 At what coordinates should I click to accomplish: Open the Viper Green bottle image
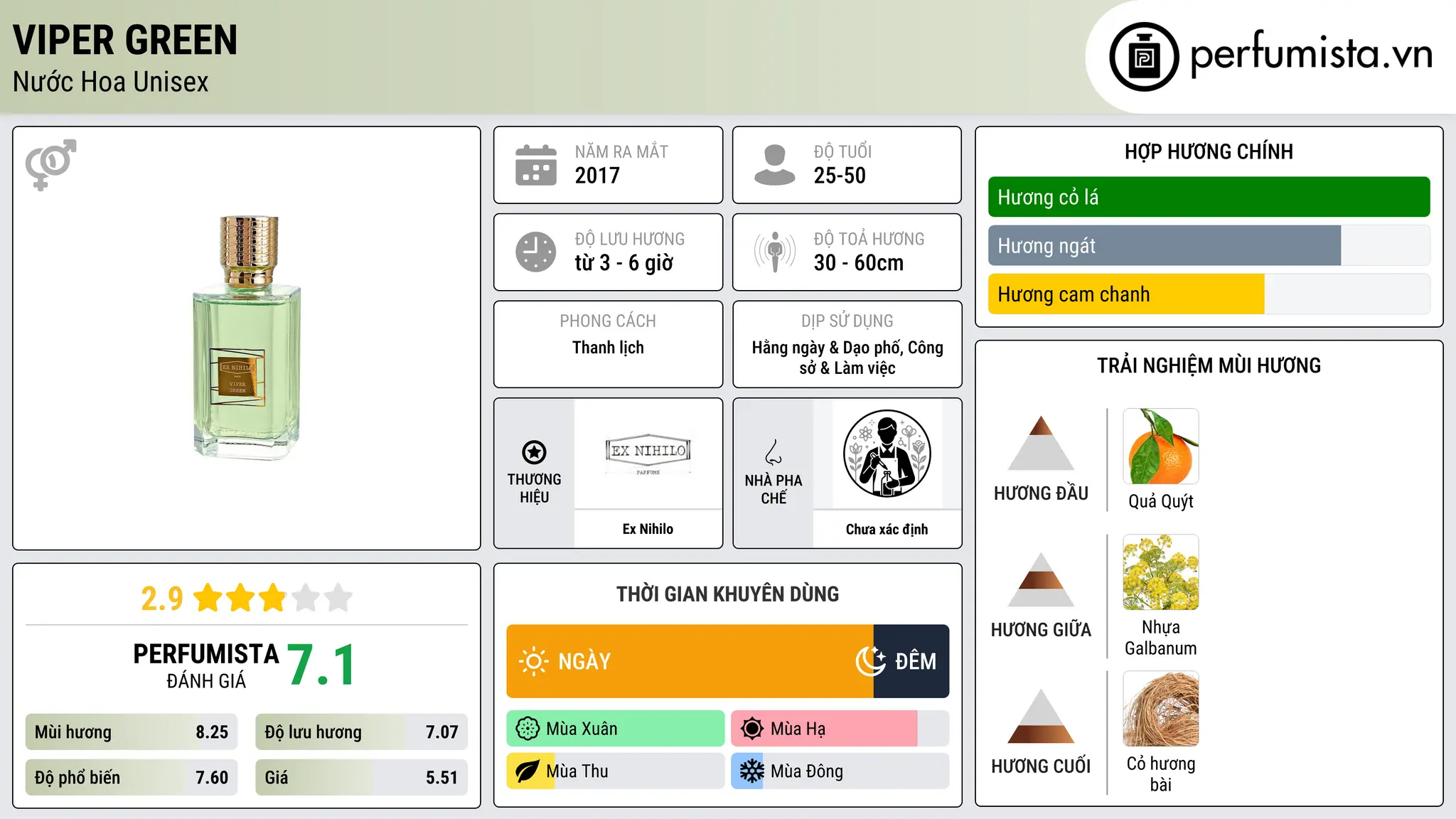[x=247, y=338]
